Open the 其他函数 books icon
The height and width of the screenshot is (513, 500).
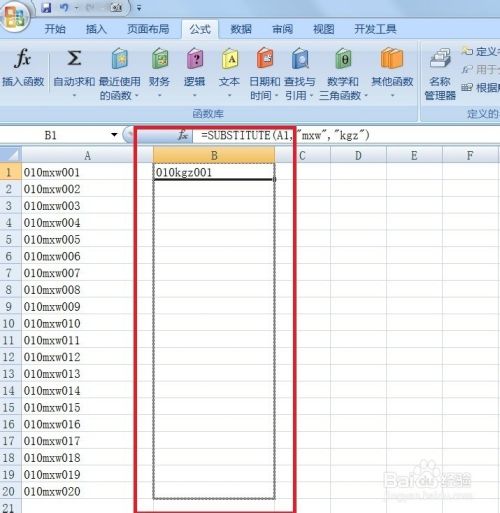(392, 58)
